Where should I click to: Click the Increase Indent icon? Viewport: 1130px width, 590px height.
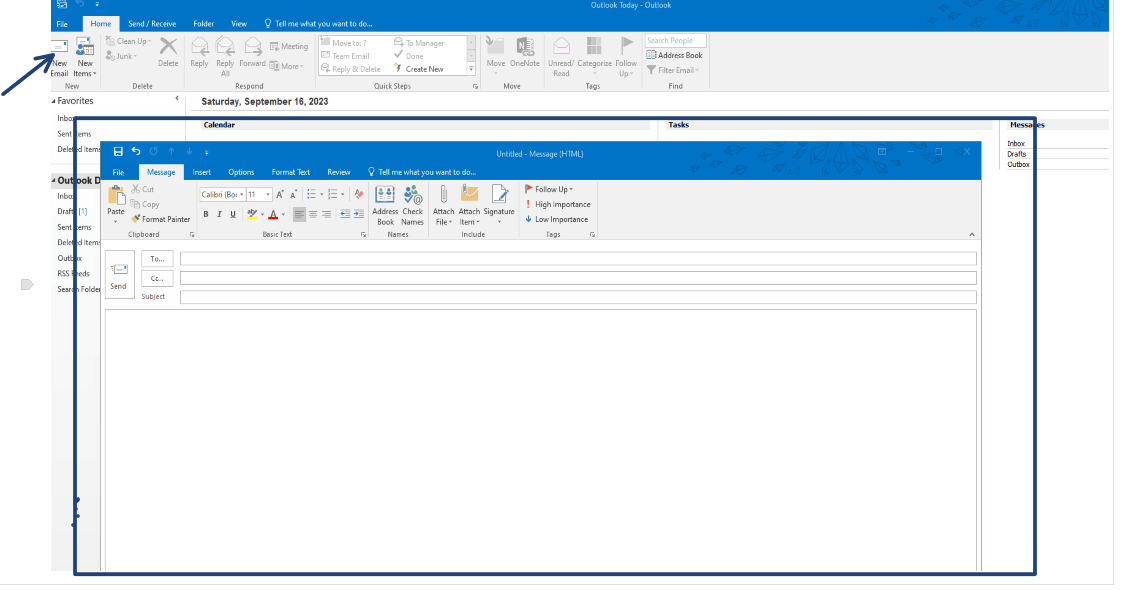tap(358, 214)
